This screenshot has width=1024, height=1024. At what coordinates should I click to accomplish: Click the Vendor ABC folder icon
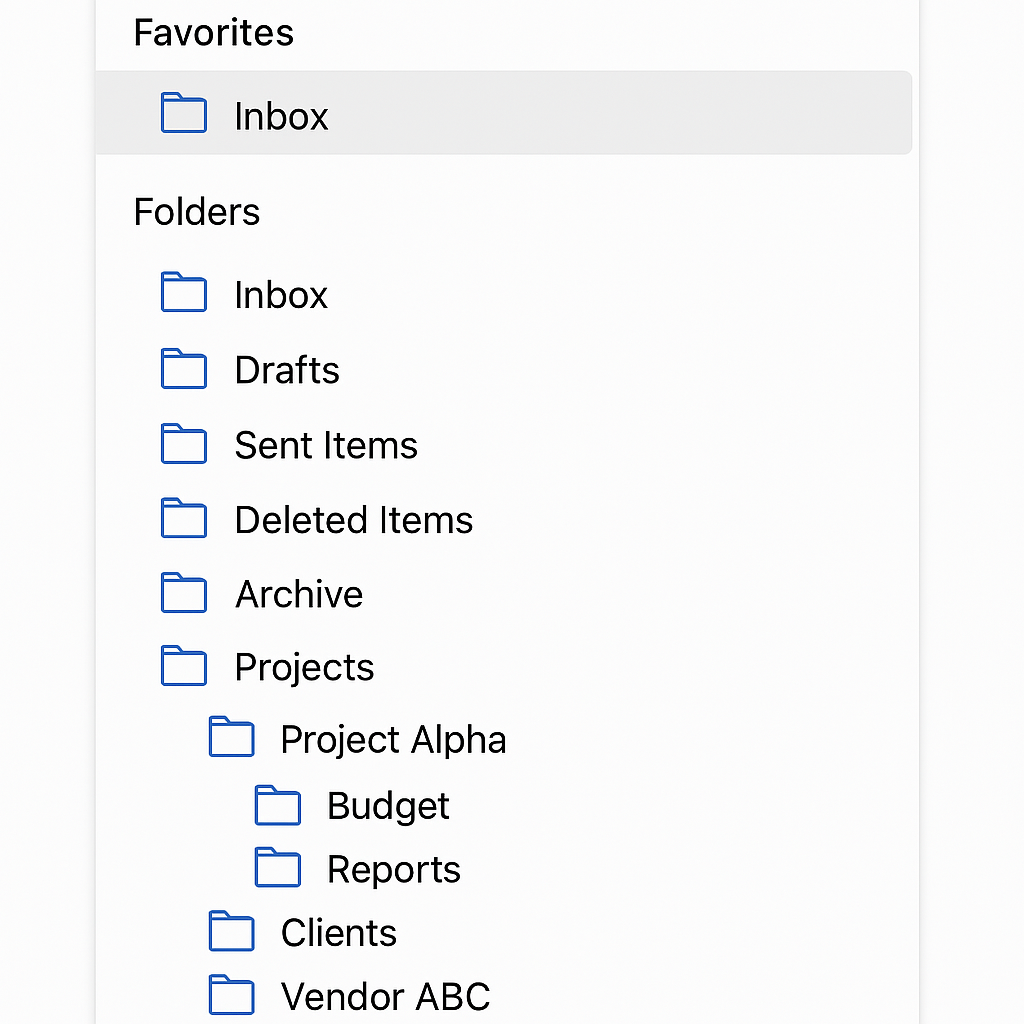[231, 995]
